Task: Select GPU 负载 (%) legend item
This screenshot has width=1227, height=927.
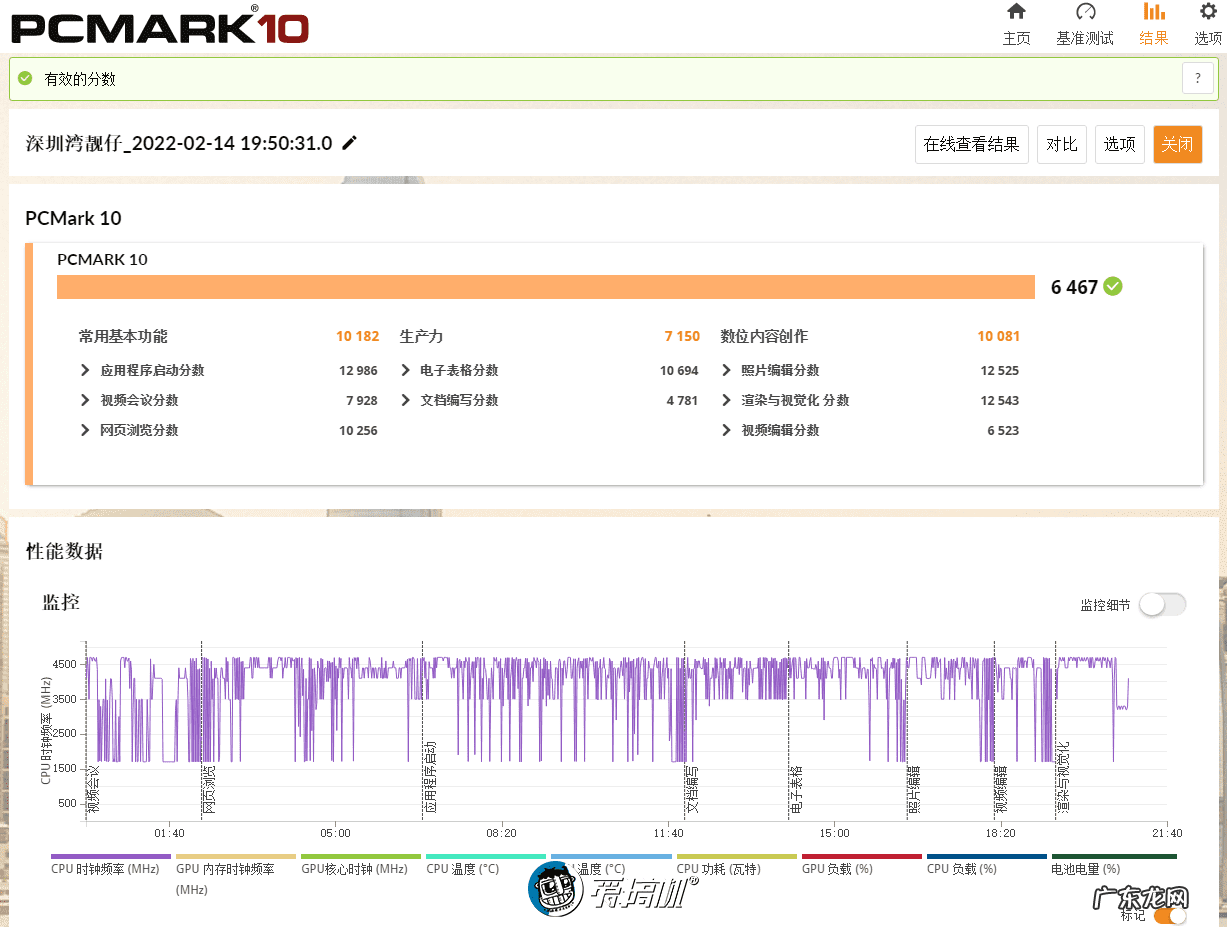Action: coord(837,869)
